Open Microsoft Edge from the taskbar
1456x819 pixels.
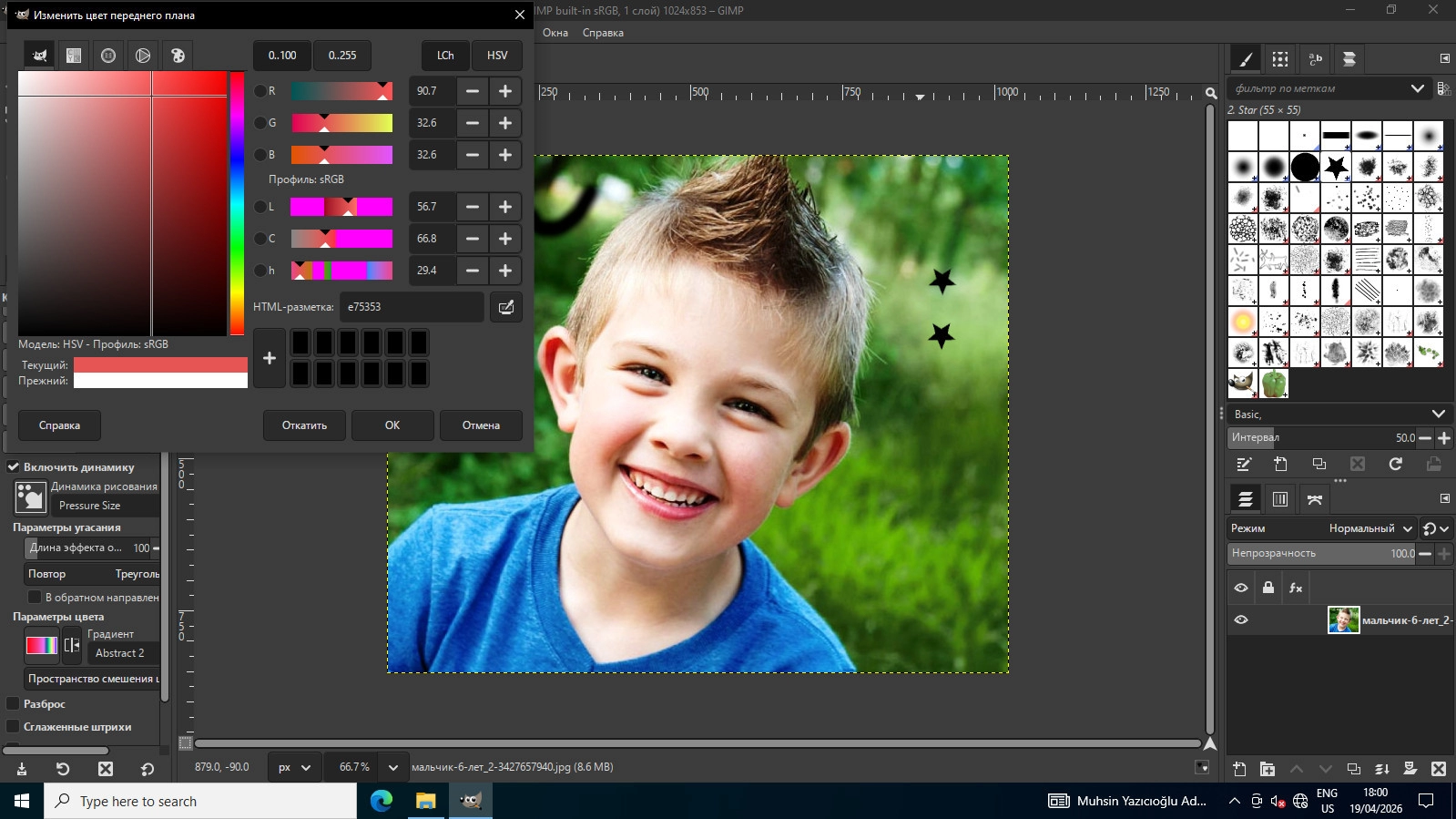coord(382,801)
